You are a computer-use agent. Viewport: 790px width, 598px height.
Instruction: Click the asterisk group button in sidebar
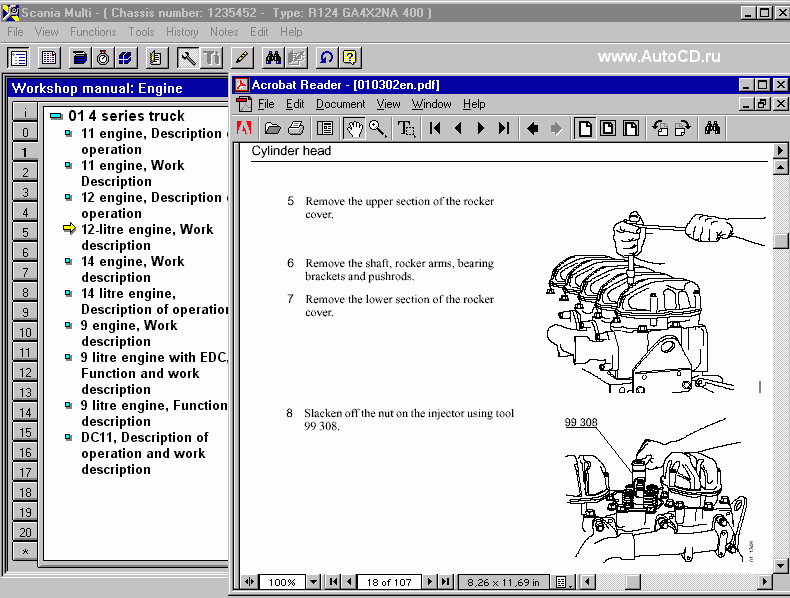point(25,552)
